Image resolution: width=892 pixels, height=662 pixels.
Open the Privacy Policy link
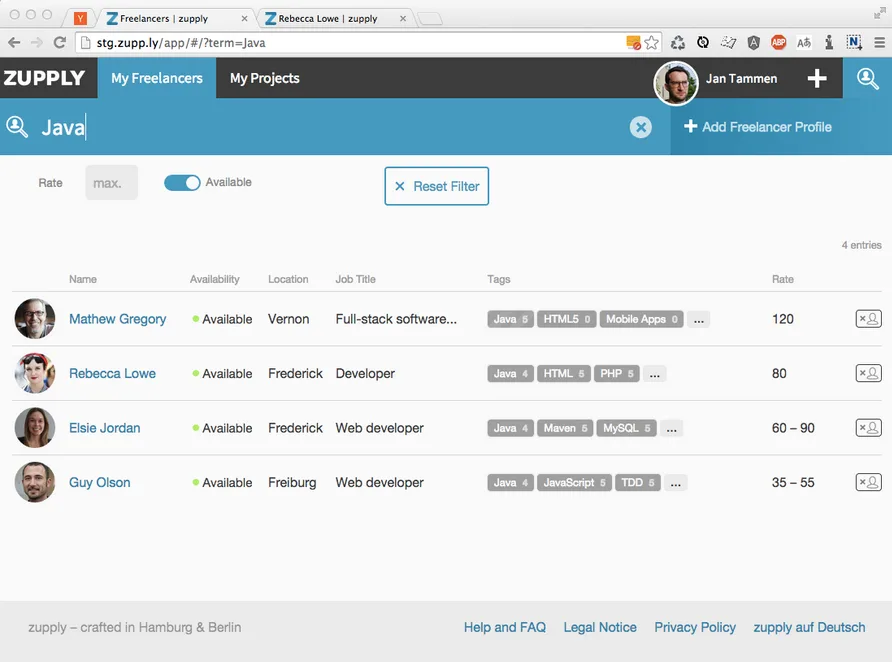pos(695,627)
